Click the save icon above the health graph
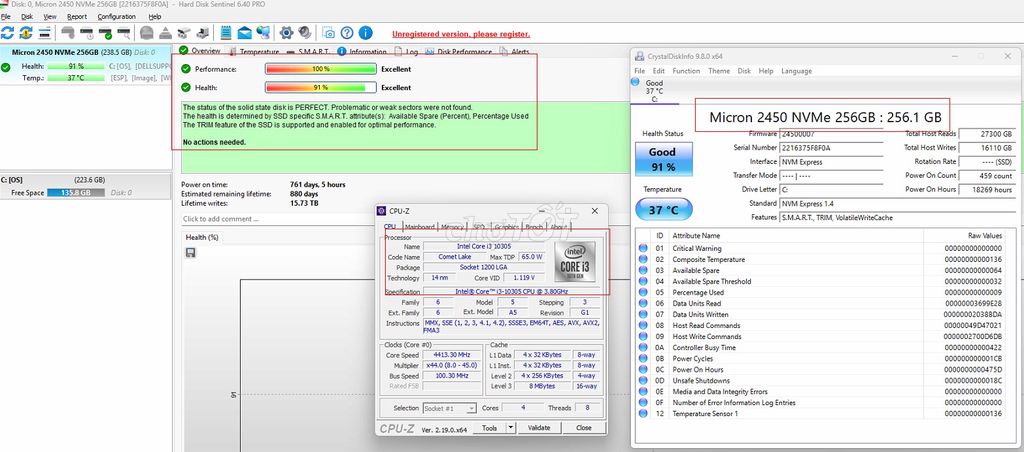The image size is (1024, 452). tap(191, 253)
